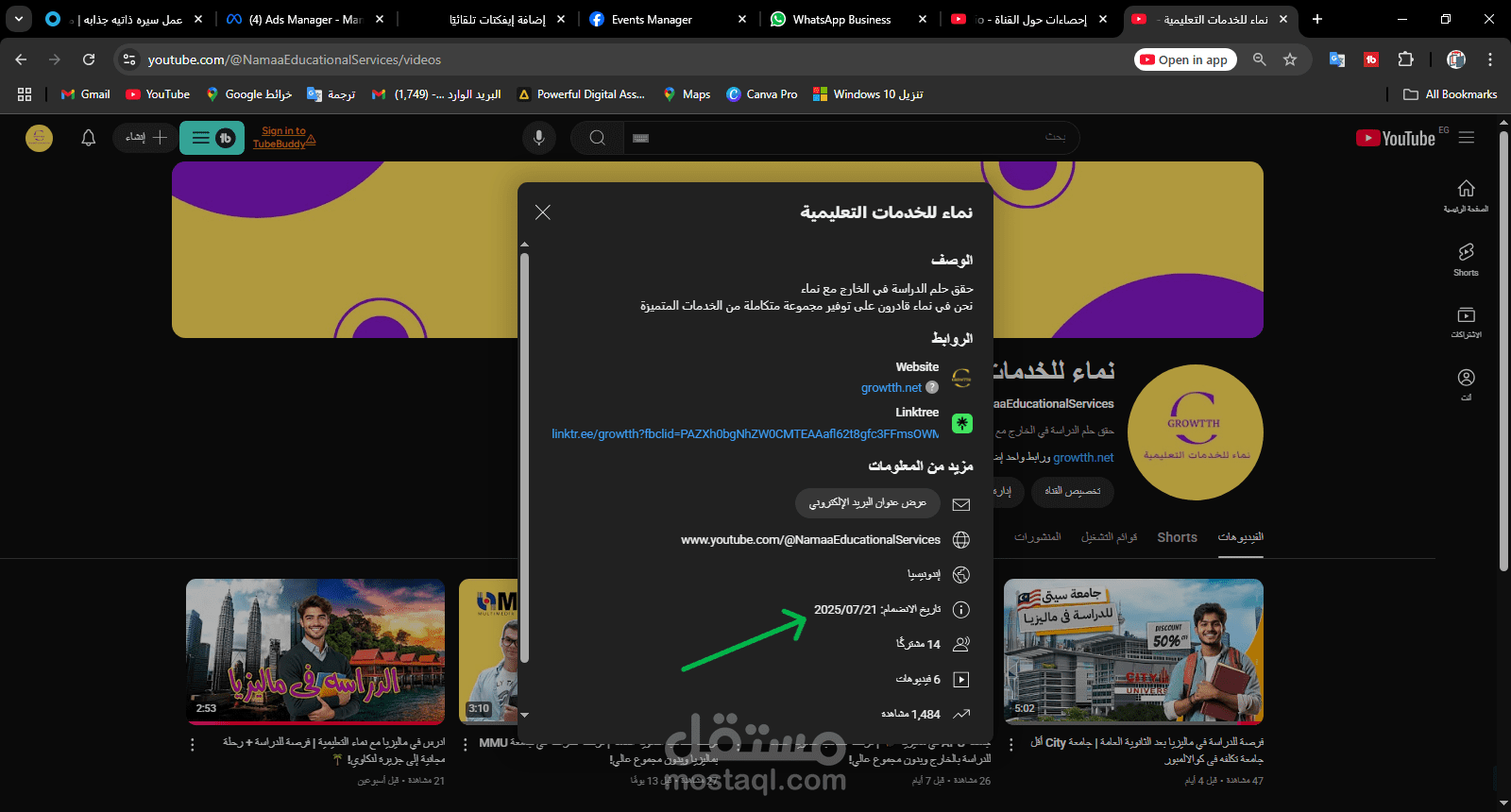Open the account avatar menu
Image resolution: width=1511 pixels, height=812 pixels.
(x=39, y=138)
